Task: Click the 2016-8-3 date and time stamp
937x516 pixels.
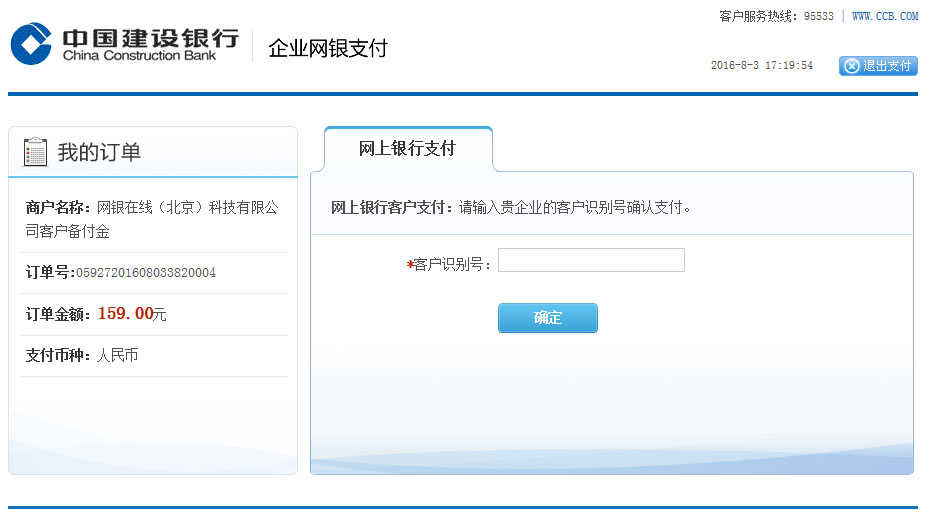Action: pyautogui.click(x=761, y=66)
